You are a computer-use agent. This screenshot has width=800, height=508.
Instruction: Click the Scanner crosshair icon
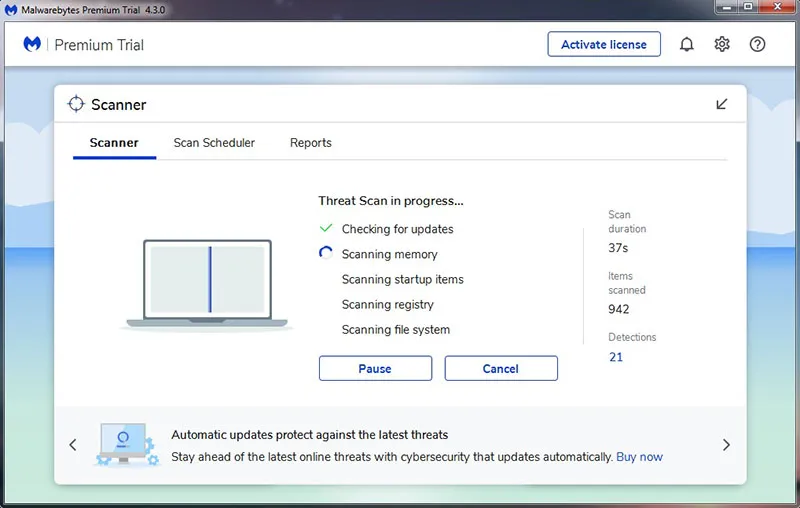click(76, 104)
